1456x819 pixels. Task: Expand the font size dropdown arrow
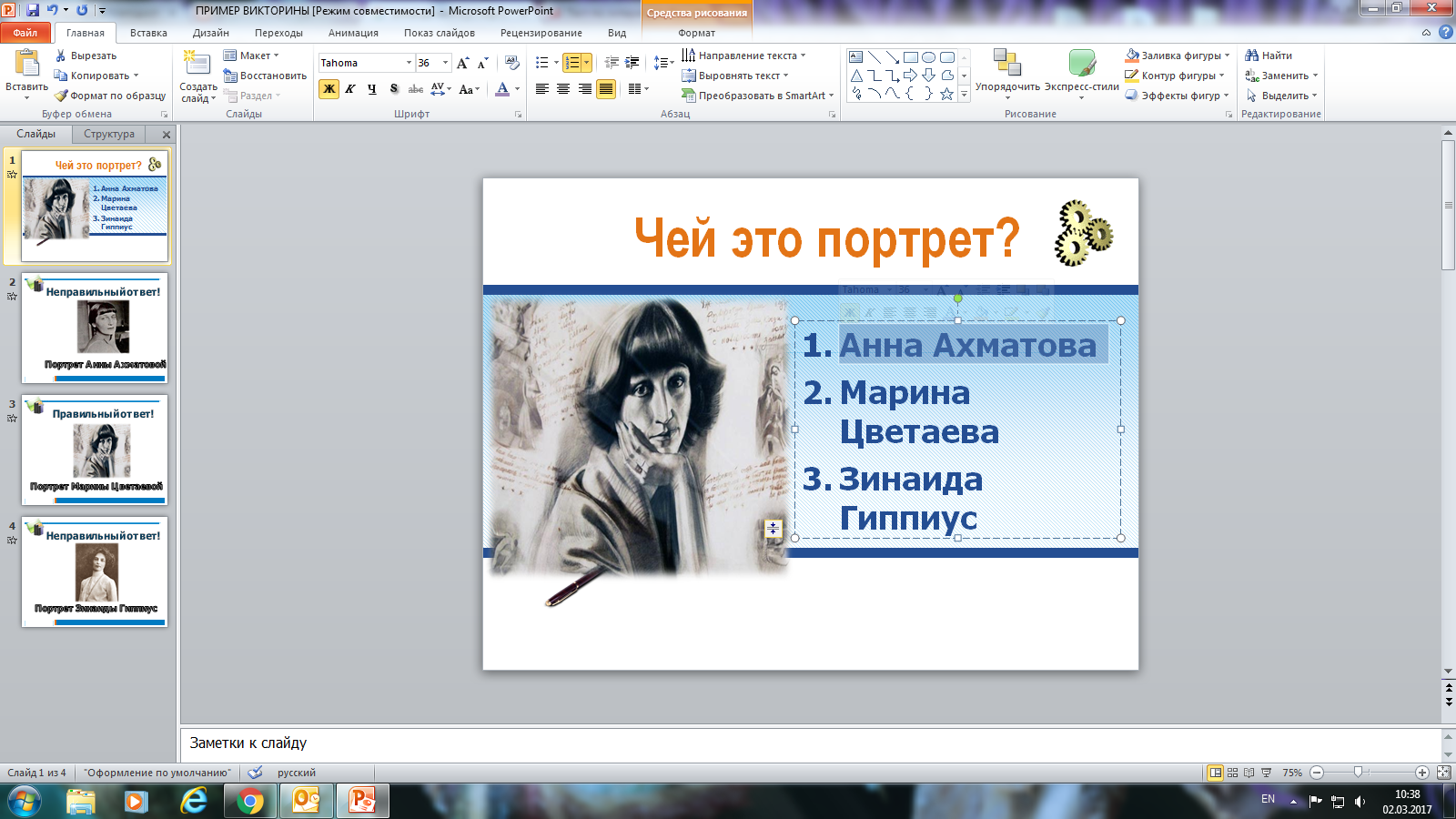(x=445, y=63)
